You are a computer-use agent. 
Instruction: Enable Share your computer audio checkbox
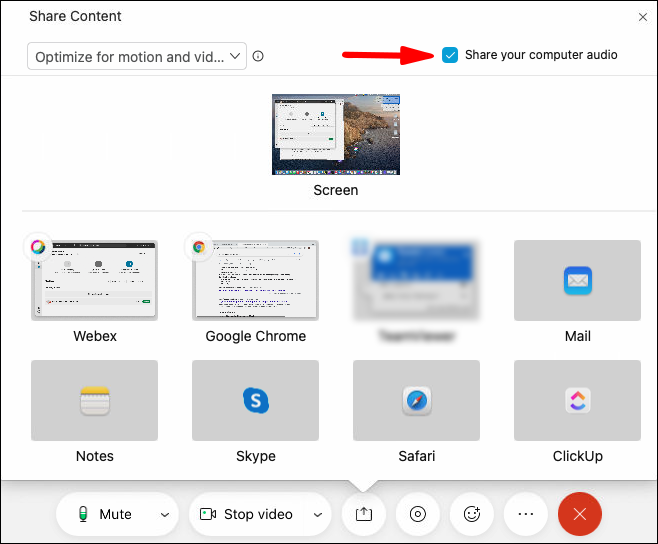(x=449, y=55)
